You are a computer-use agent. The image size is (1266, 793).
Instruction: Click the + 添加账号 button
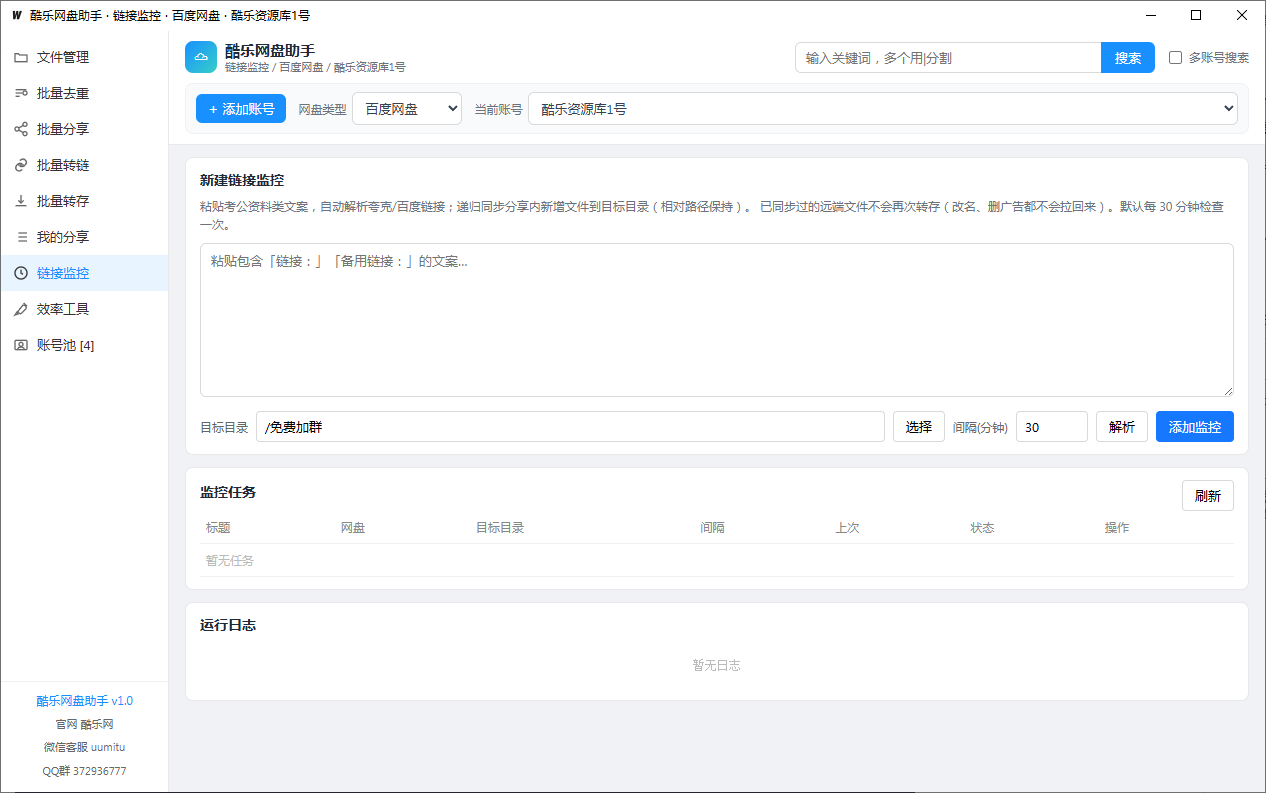[x=241, y=109]
